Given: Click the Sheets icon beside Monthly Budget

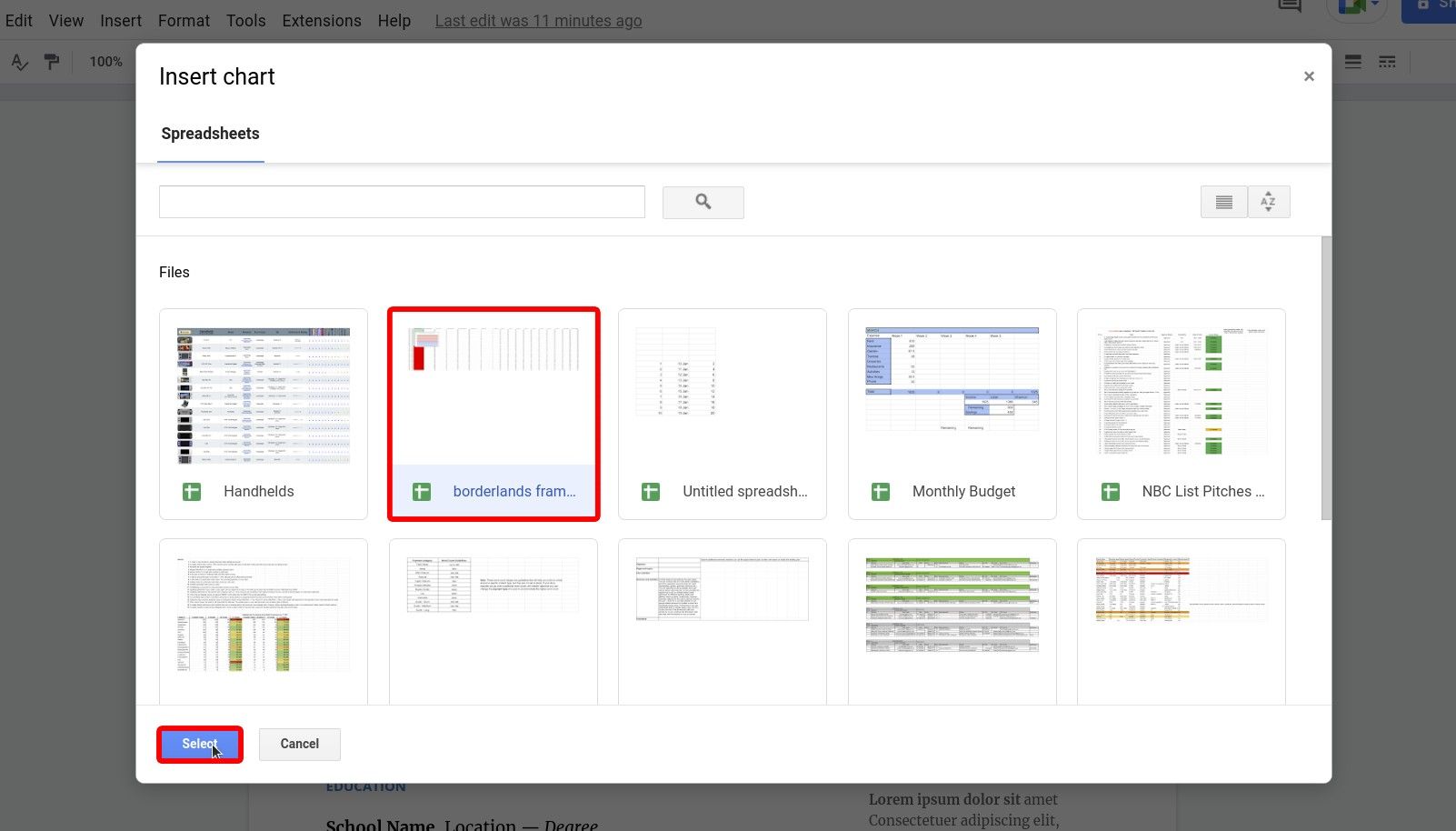Looking at the screenshot, I should point(880,491).
